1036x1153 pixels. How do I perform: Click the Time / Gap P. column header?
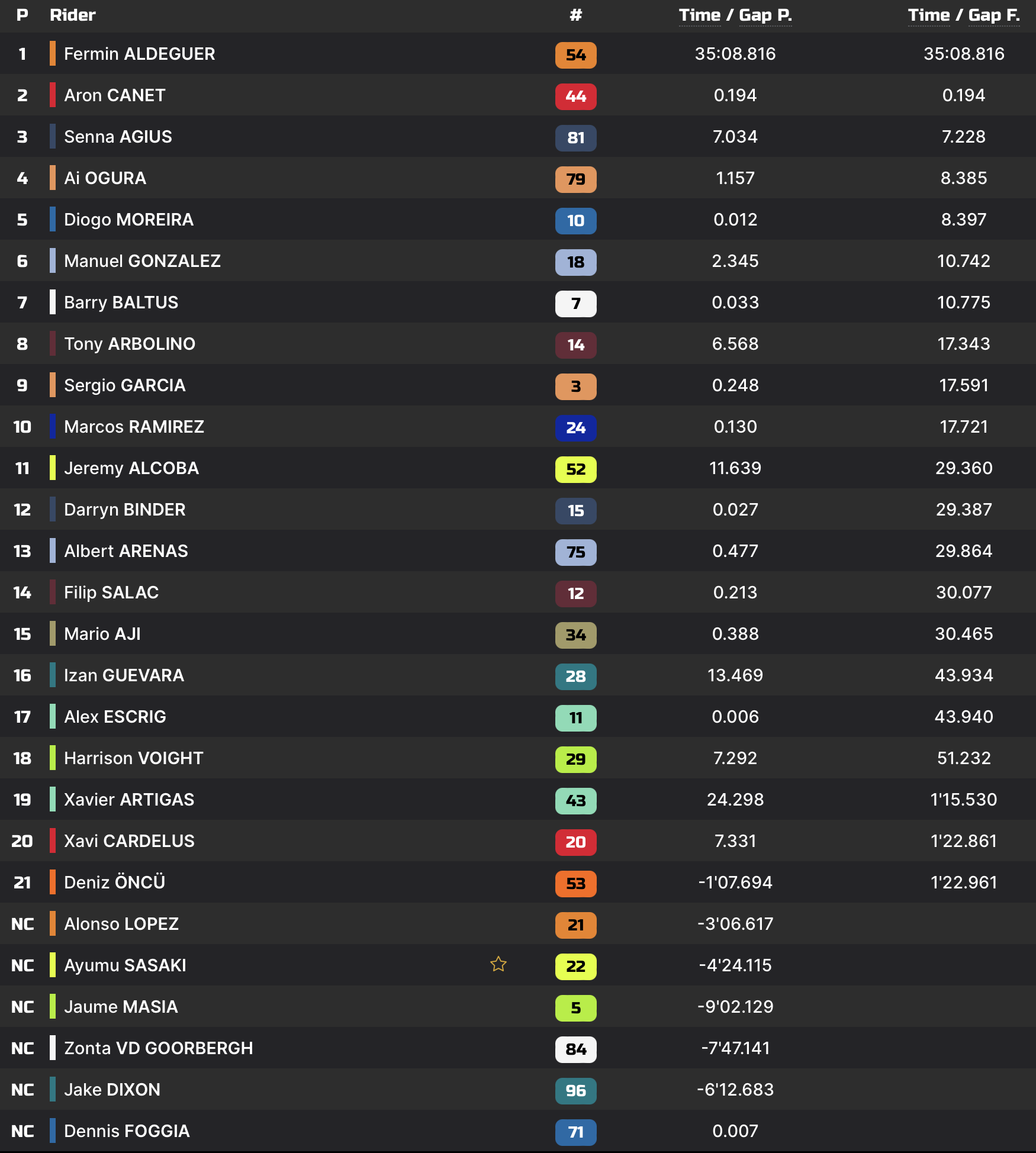coord(735,15)
